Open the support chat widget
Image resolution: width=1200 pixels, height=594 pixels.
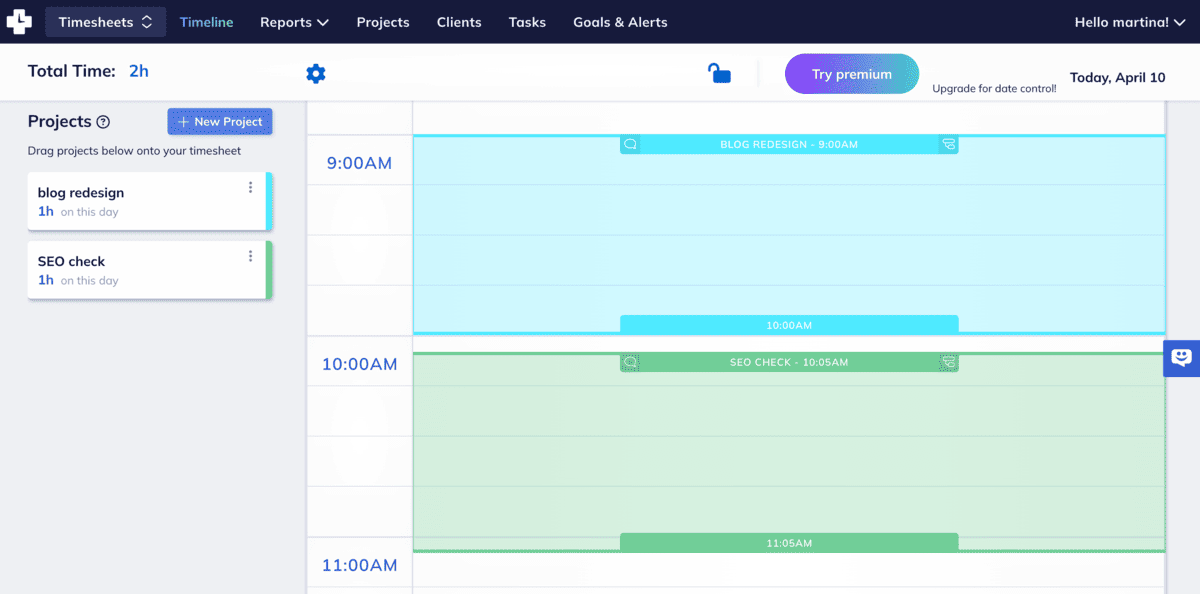point(1181,357)
